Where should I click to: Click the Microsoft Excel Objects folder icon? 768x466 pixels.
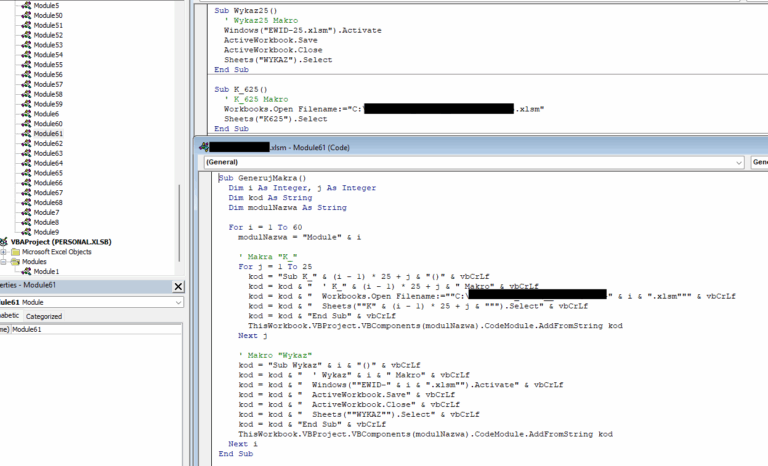(x=15, y=252)
